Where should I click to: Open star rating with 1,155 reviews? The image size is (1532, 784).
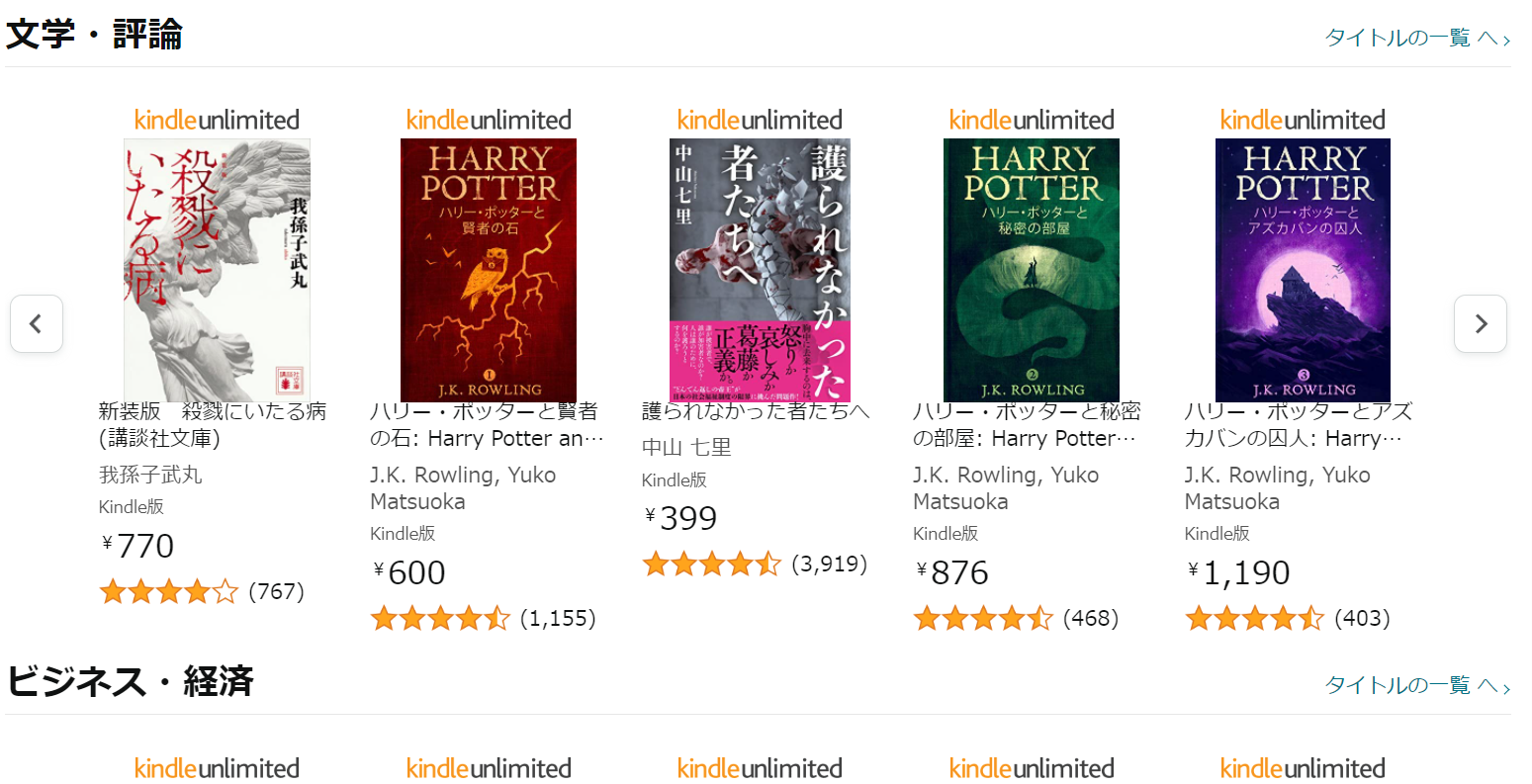pyautogui.click(x=440, y=619)
